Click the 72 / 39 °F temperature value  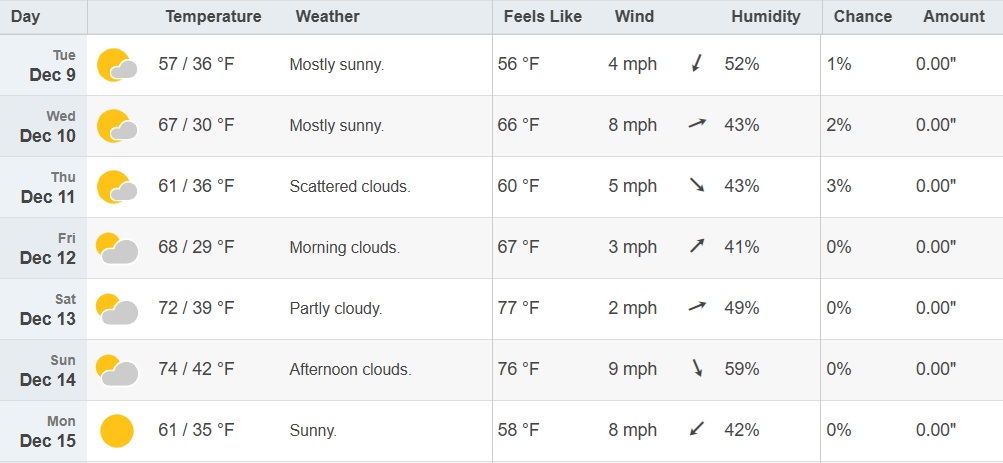(x=196, y=308)
